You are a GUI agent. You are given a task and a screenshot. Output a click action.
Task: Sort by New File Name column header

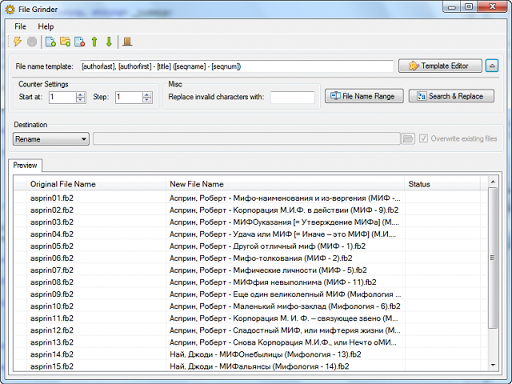[x=285, y=184]
